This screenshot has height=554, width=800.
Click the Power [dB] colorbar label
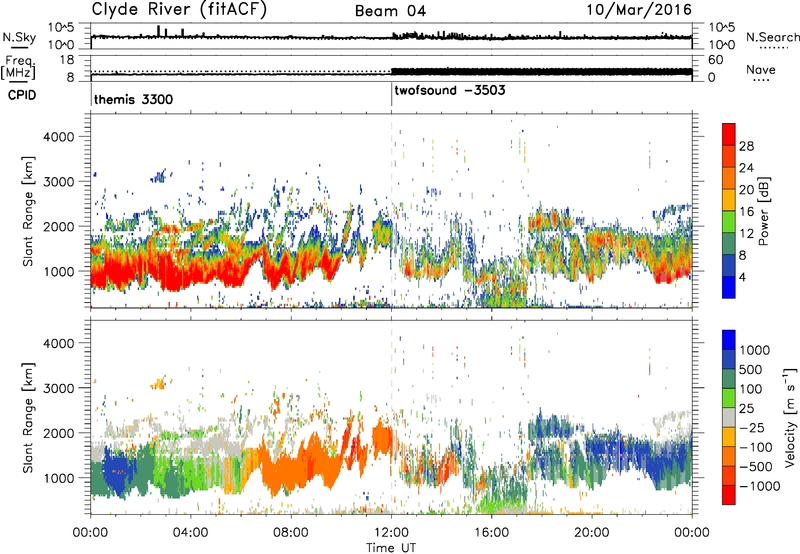tap(764, 212)
